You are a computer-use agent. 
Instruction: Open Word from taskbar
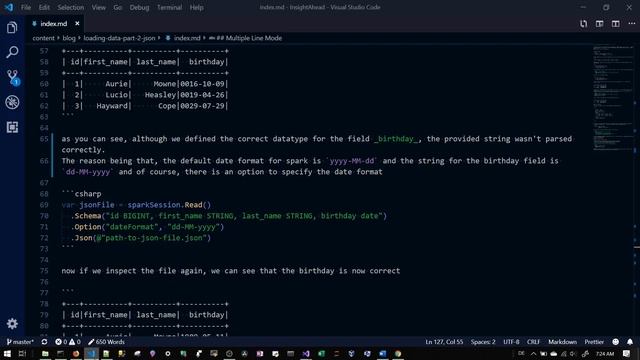[382, 353]
